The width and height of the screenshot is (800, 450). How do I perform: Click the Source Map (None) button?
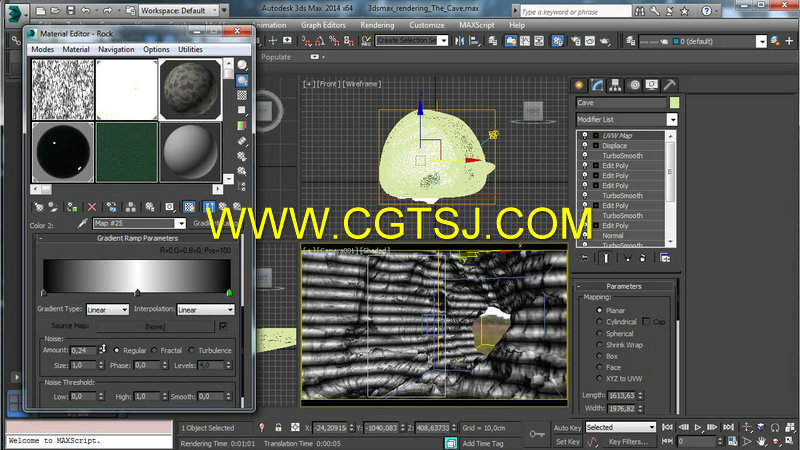pos(155,327)
